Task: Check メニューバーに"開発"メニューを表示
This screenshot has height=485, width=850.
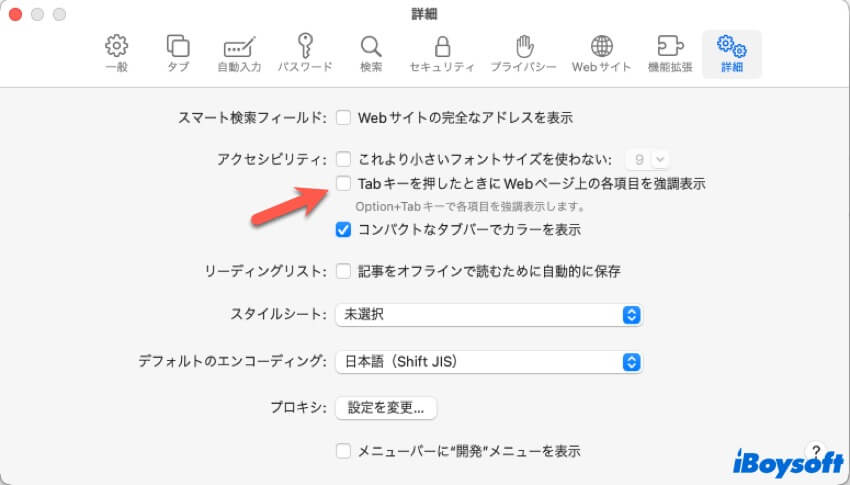Action: coord(343,450)
